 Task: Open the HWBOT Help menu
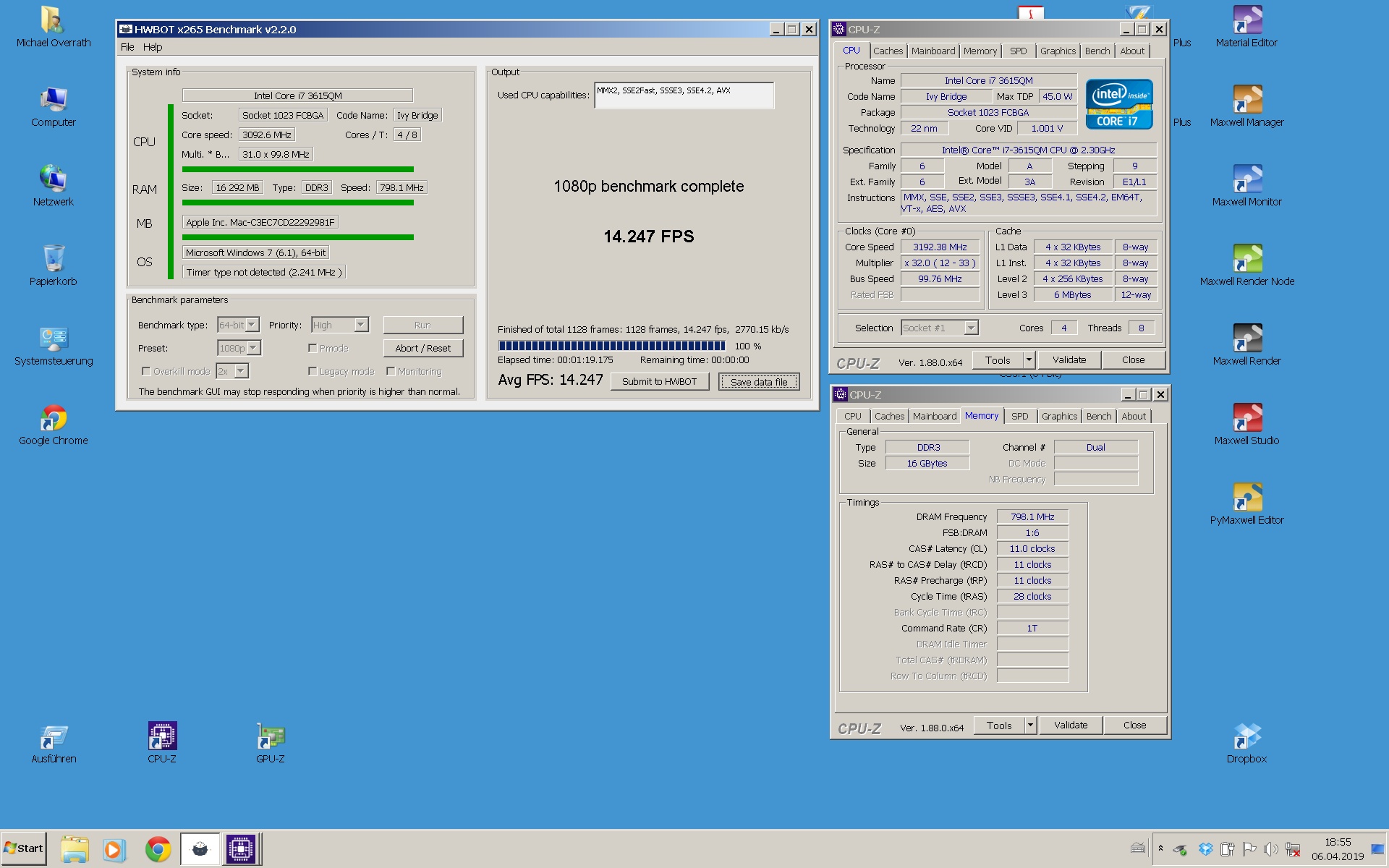(153, 47)
